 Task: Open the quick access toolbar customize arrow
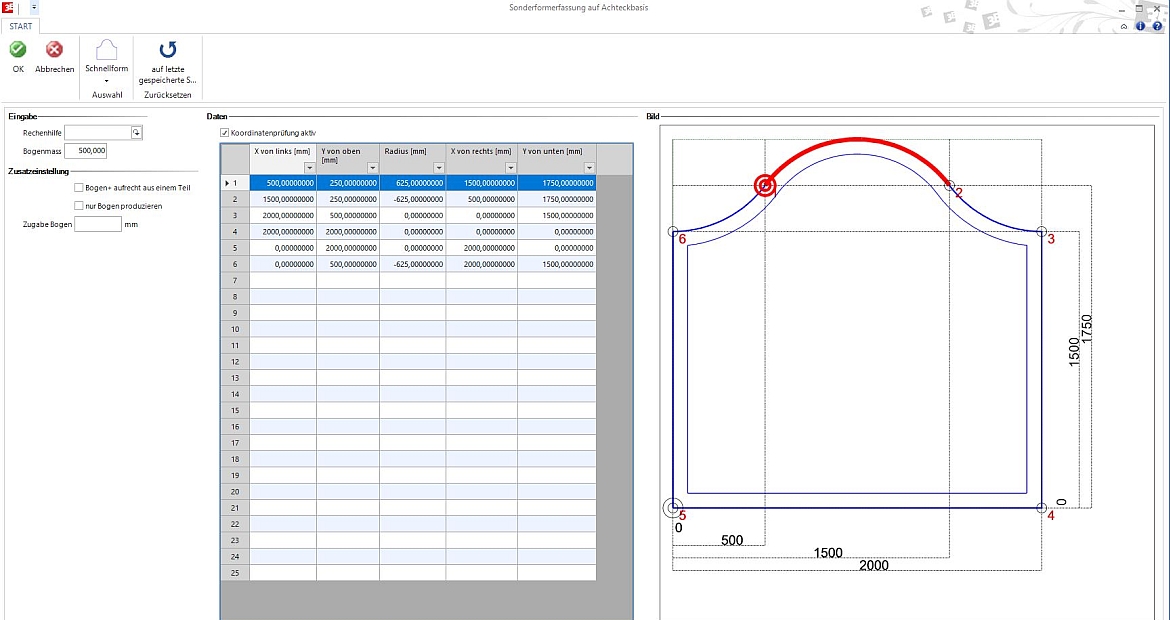point(34,8)
